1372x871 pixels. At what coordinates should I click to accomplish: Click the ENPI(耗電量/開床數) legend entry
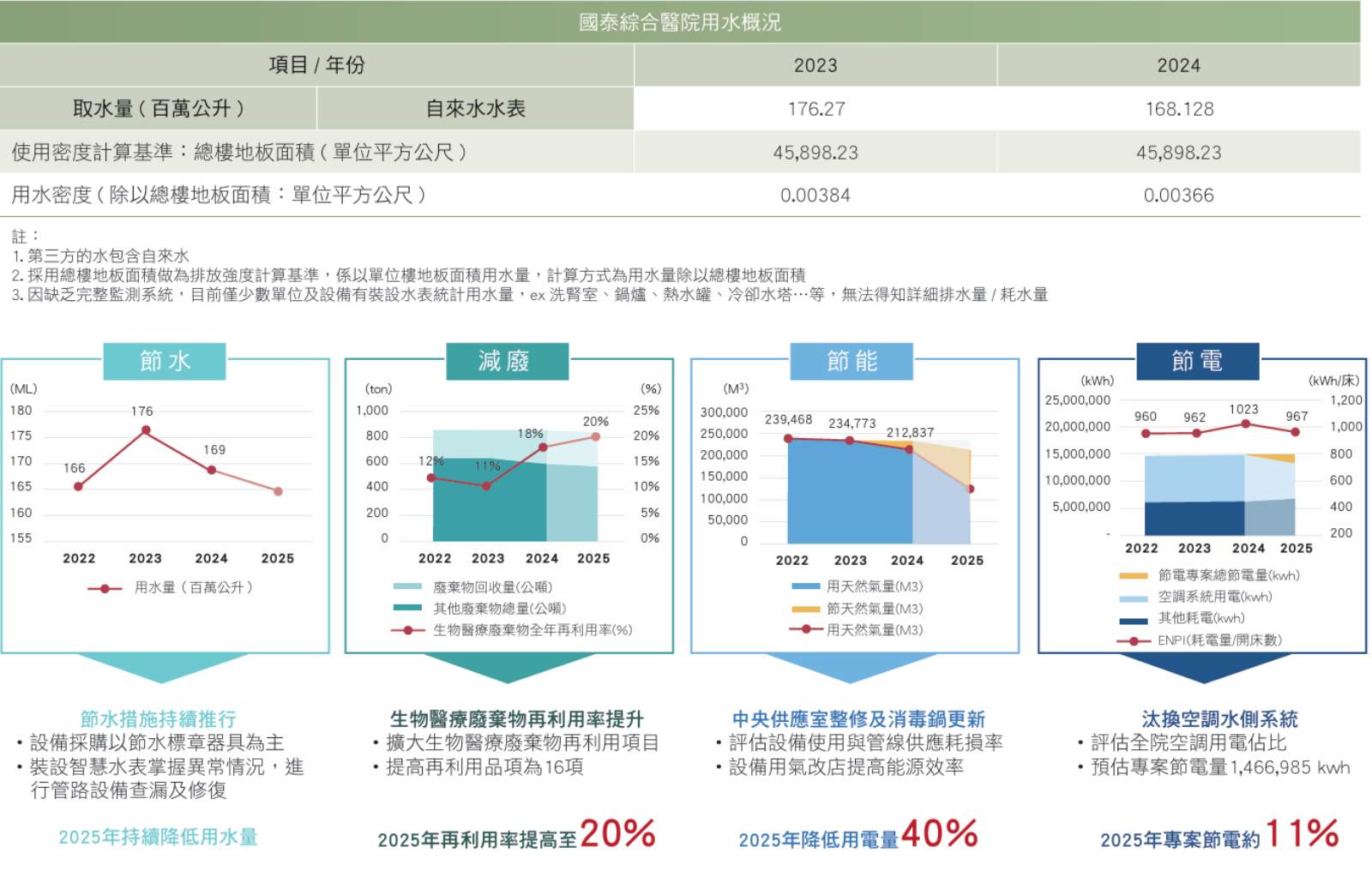1200,640
